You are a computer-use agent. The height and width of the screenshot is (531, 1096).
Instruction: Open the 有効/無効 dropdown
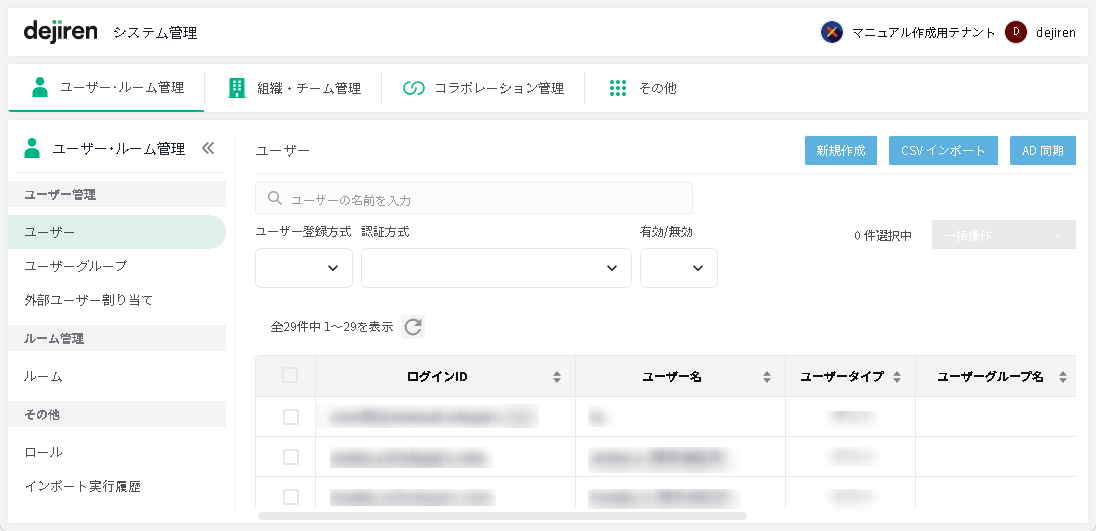click(x=679, y=268)
